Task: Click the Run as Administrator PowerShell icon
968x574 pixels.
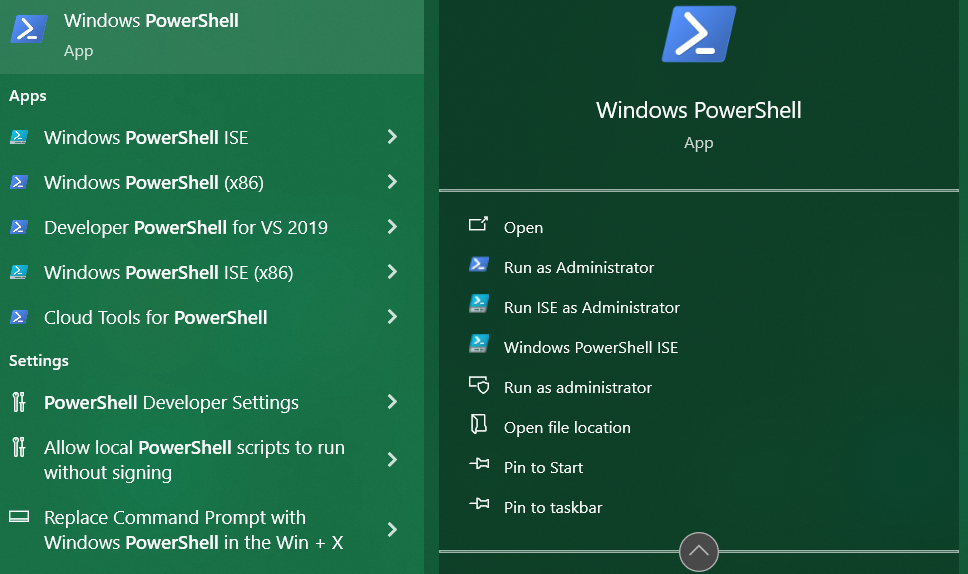Action: coord(479,265)
